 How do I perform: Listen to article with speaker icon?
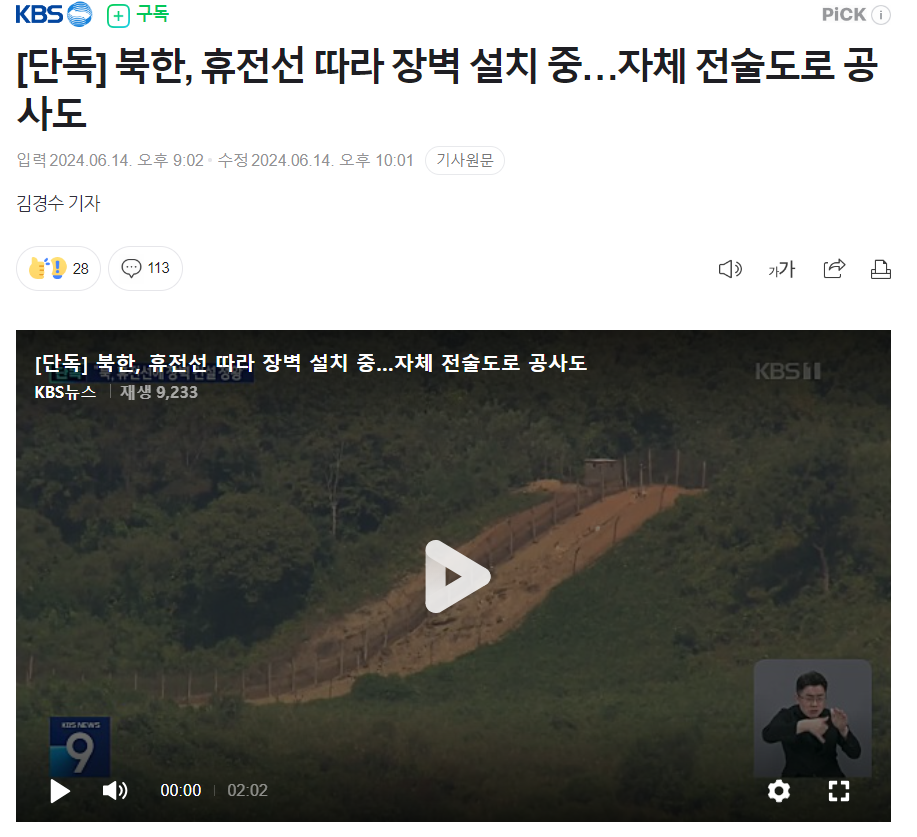point(730,269)
